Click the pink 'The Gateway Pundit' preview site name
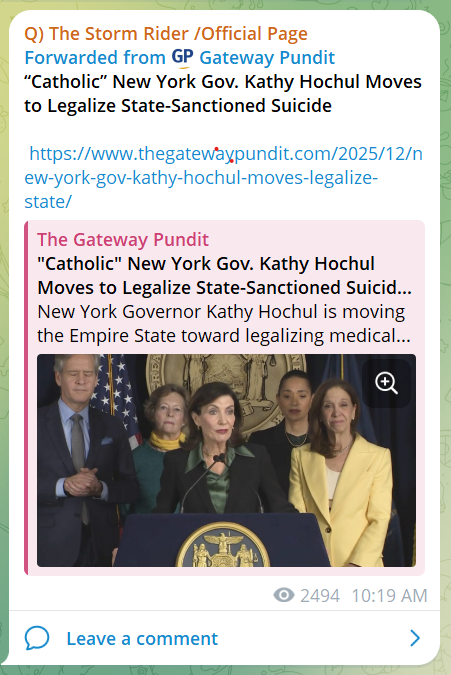 123,239
